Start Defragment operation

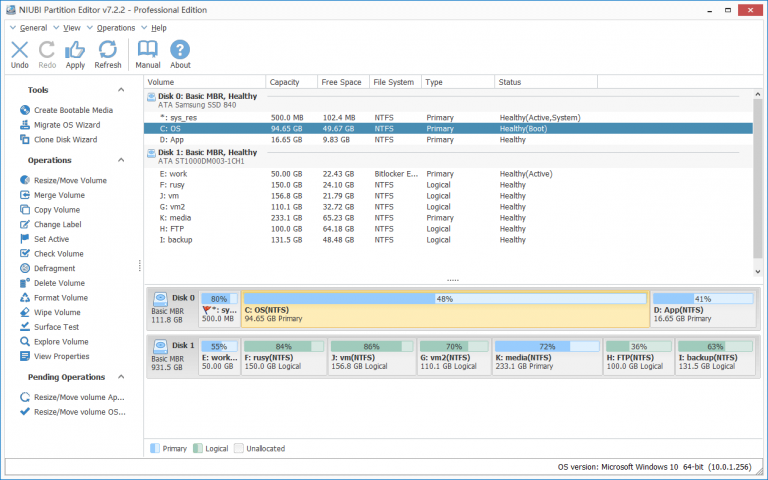[x=48, y=268]
